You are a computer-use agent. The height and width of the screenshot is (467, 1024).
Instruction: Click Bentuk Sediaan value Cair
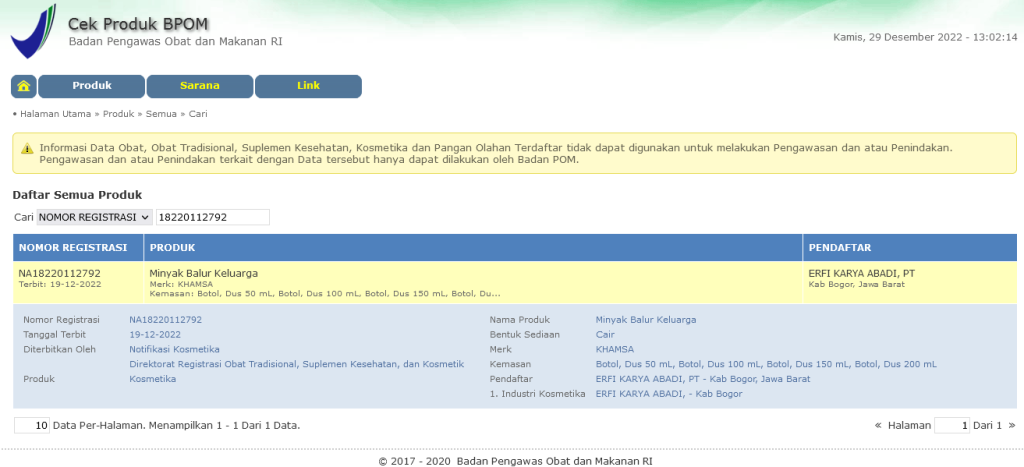[x=605, y=334]
